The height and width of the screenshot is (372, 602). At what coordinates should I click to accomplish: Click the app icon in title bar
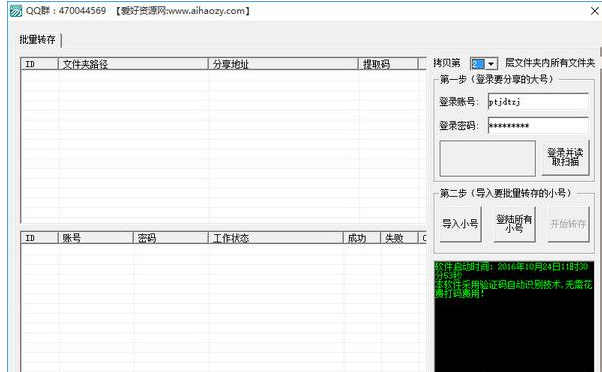point(16,11)
